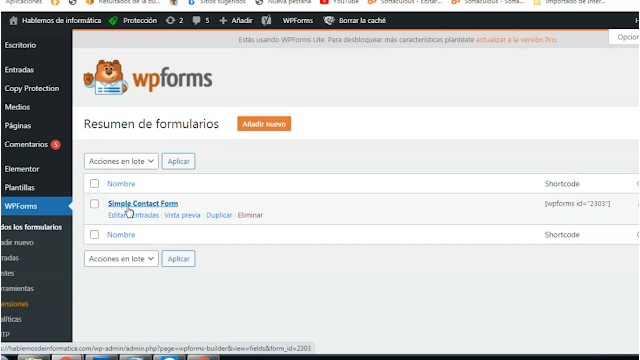Click the [wpforms id="2303"] shortcode text
Viewport: 640px width, 360px height.
tap(578, 203)
